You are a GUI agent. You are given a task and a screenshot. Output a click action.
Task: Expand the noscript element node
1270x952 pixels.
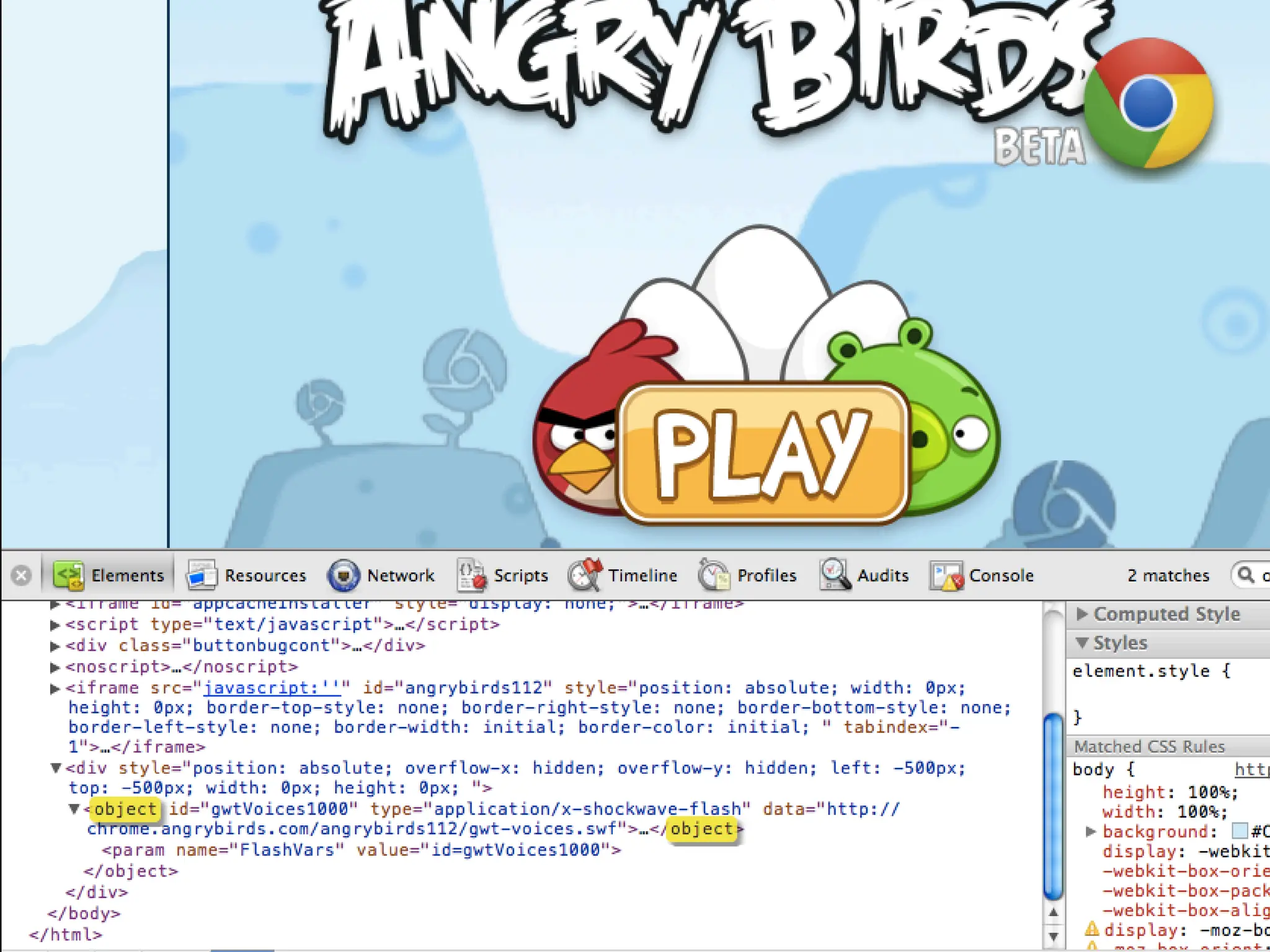55,667
